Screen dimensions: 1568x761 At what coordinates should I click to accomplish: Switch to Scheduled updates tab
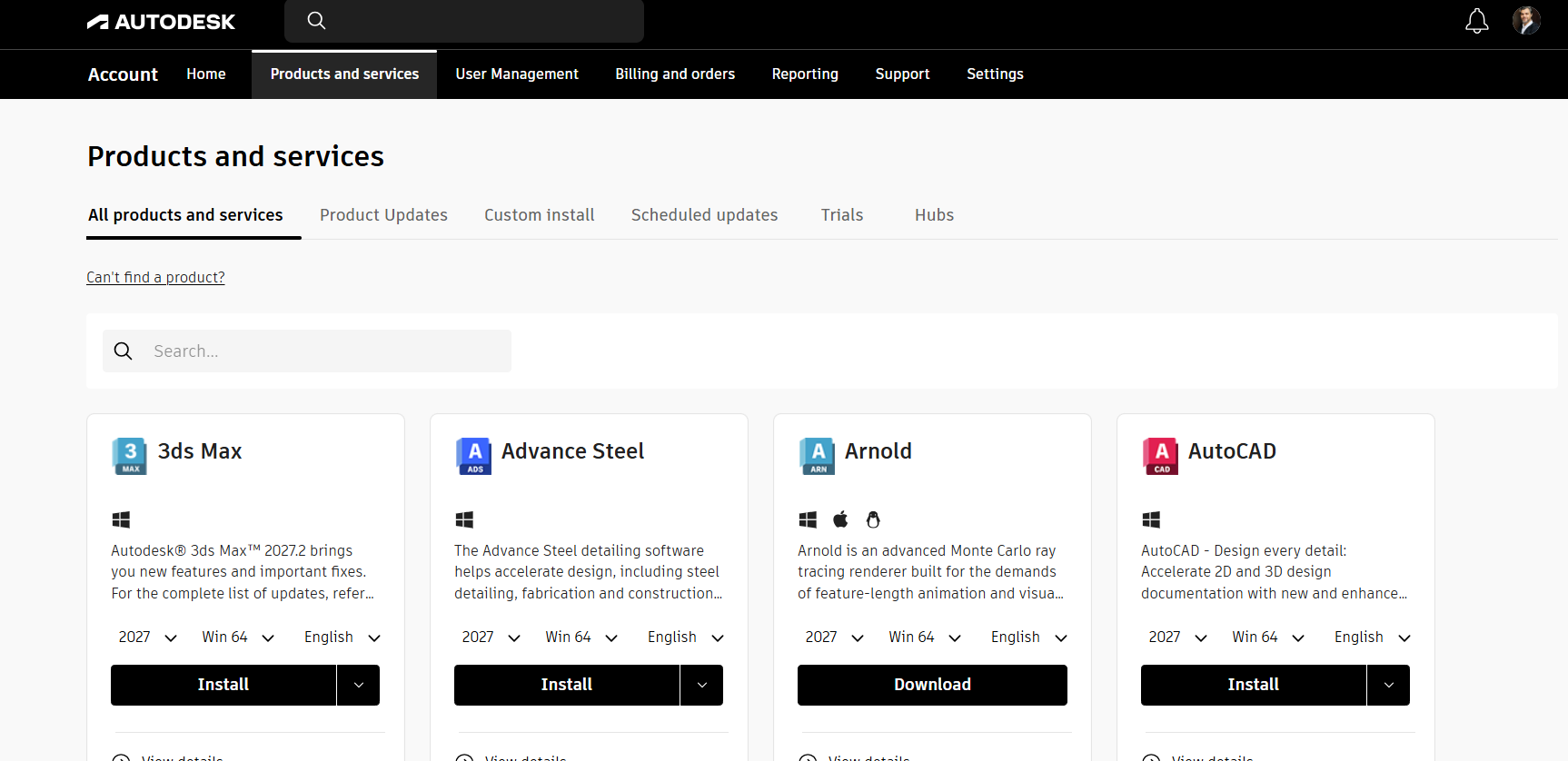click(x=704, y=215)
